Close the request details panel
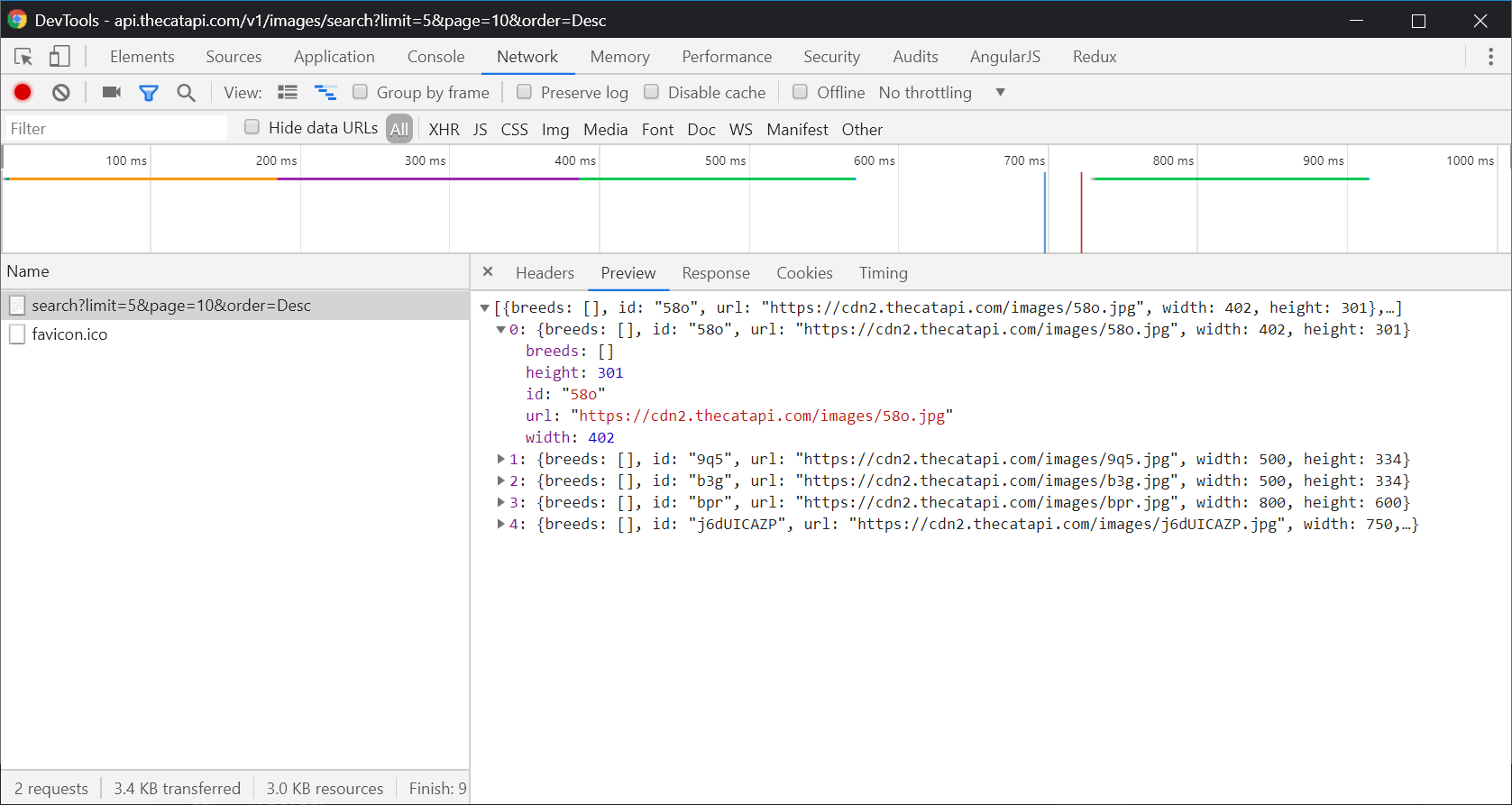1512x805 pixels. pyautogui.click(x=488, y=271)
